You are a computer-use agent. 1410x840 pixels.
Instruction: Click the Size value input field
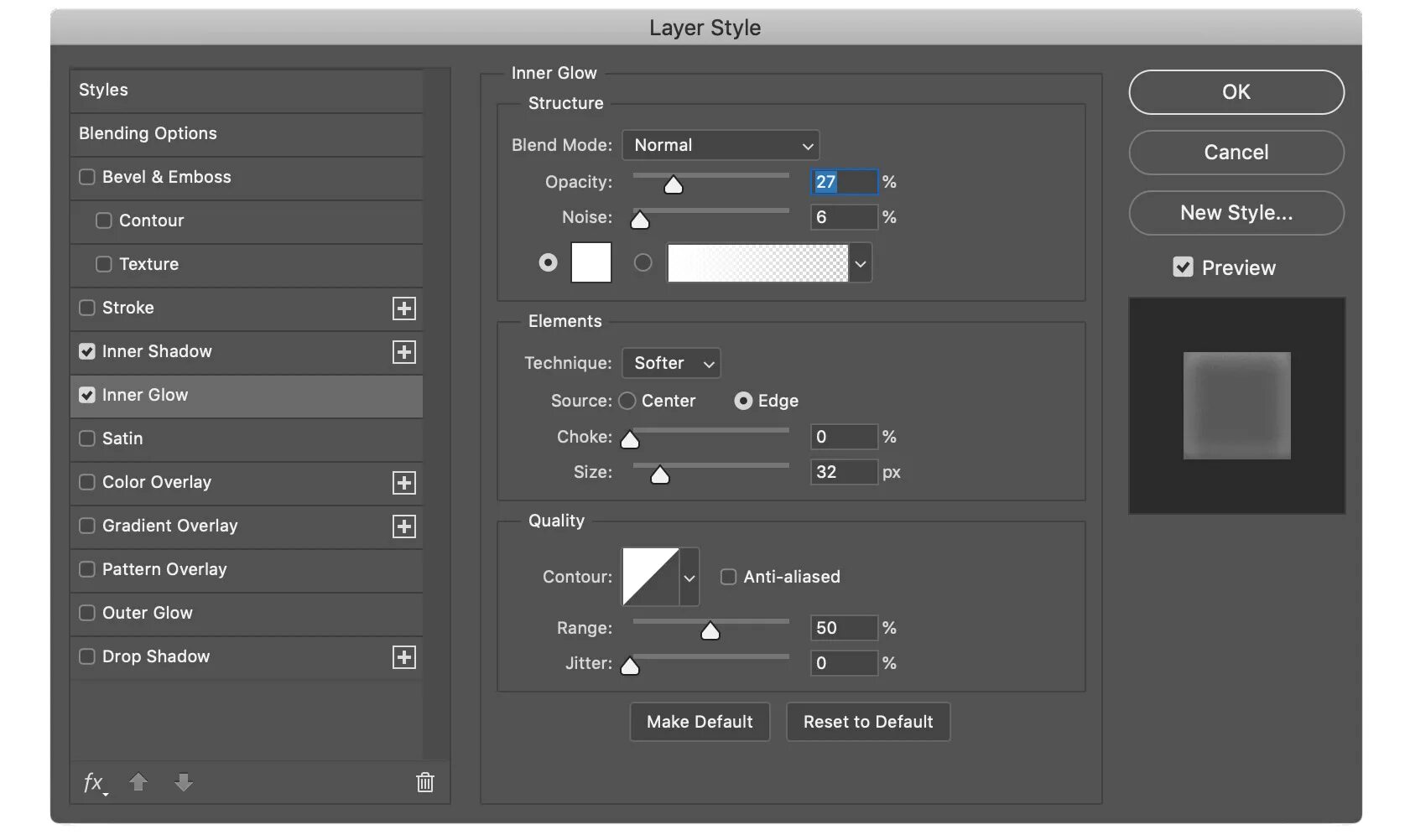pos(844,472)
